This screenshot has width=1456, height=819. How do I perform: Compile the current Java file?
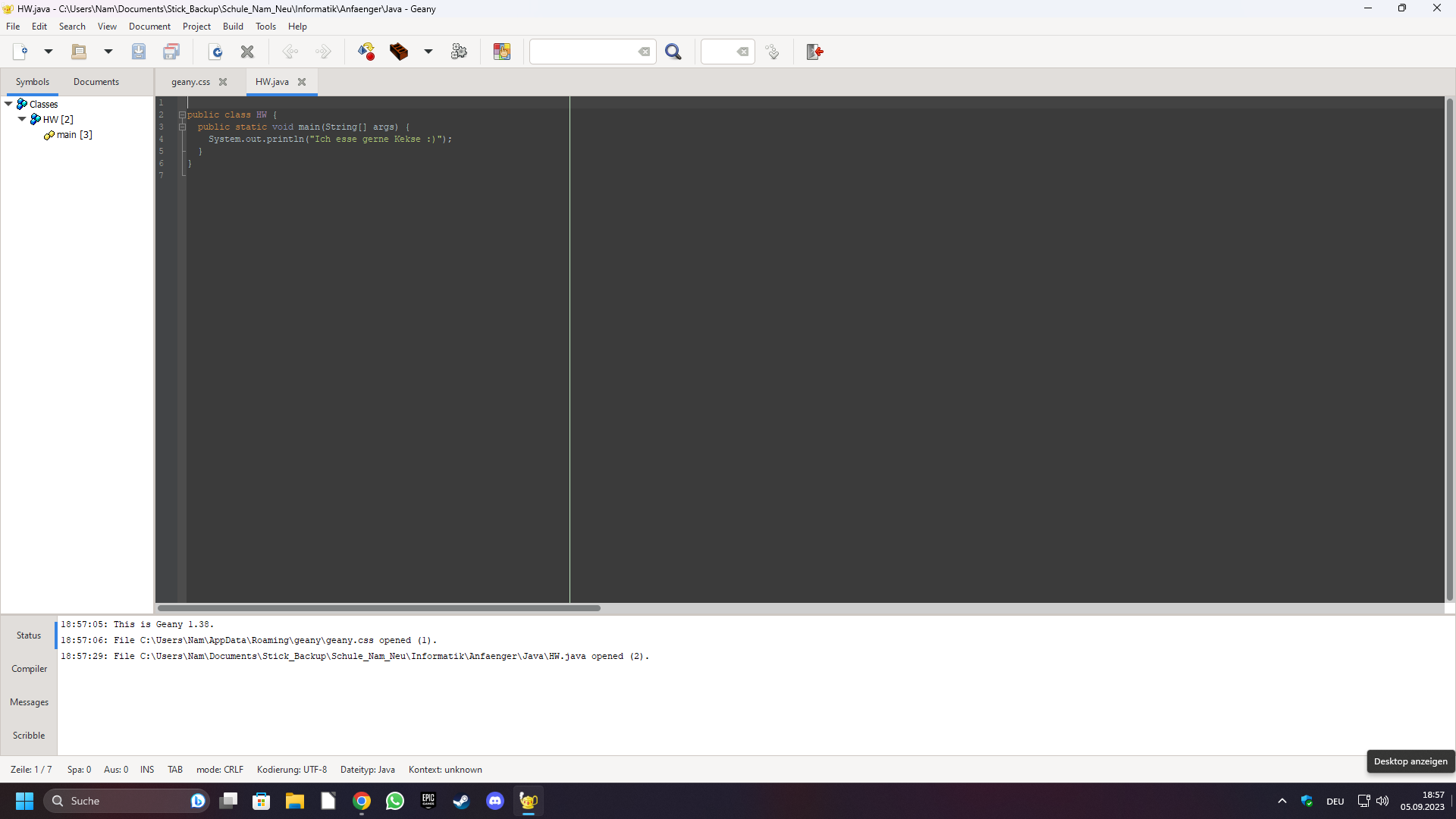click(366, 52)
